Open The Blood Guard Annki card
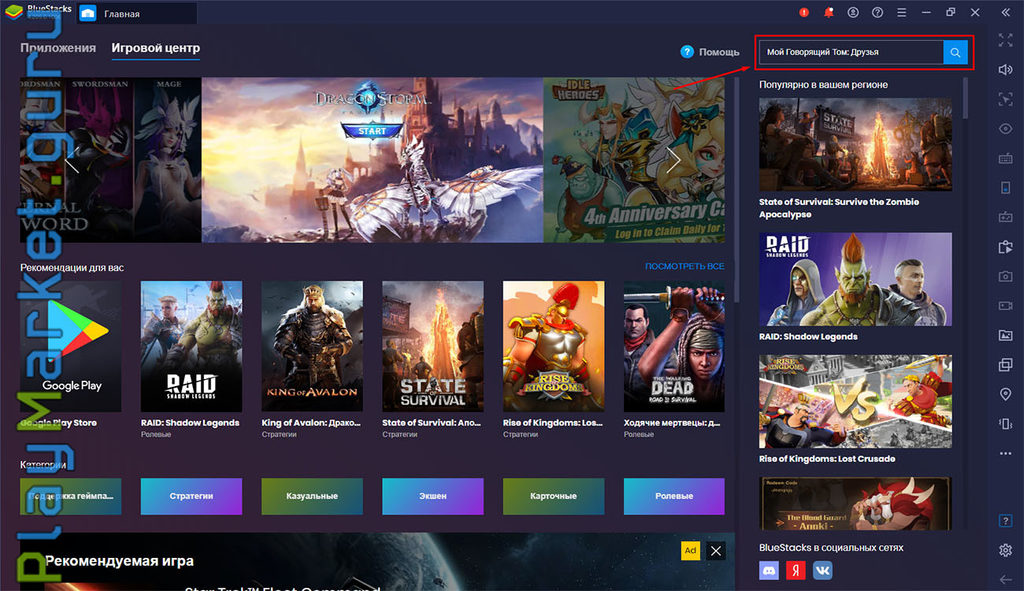The image size is (1024, 591). click(856, 503)
